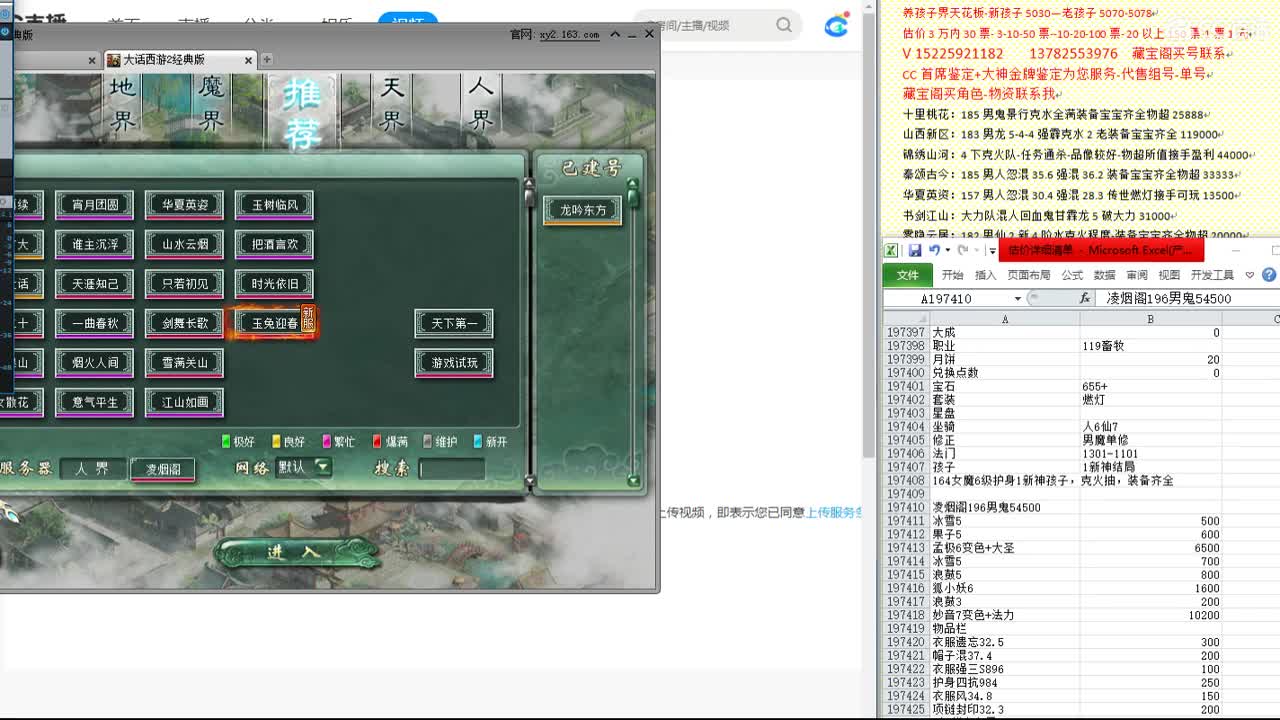Image resolution: width=1280 pixels, height=720 pixels.
Task: Switch to the 天界 server zone tab
Action: pos(392,105)
